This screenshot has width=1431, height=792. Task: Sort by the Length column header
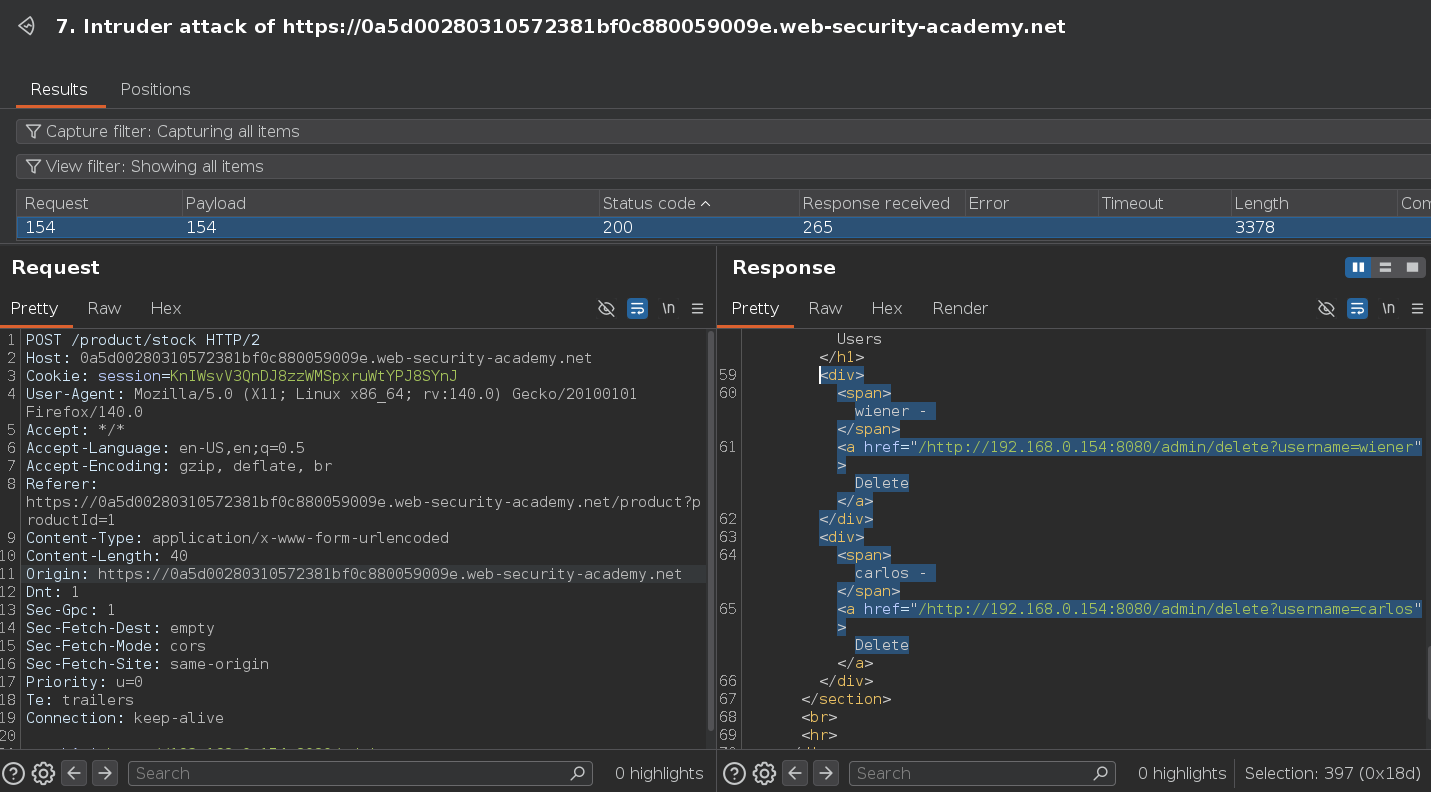coord(1312,203)
